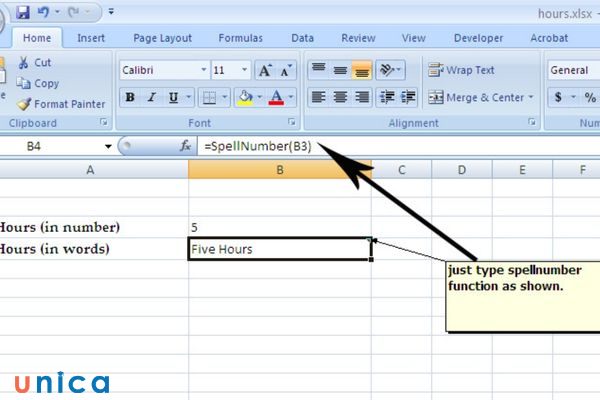Click the Center text alignment icon
This screenshot has height=400, width=600.
(x=340, y=97)
